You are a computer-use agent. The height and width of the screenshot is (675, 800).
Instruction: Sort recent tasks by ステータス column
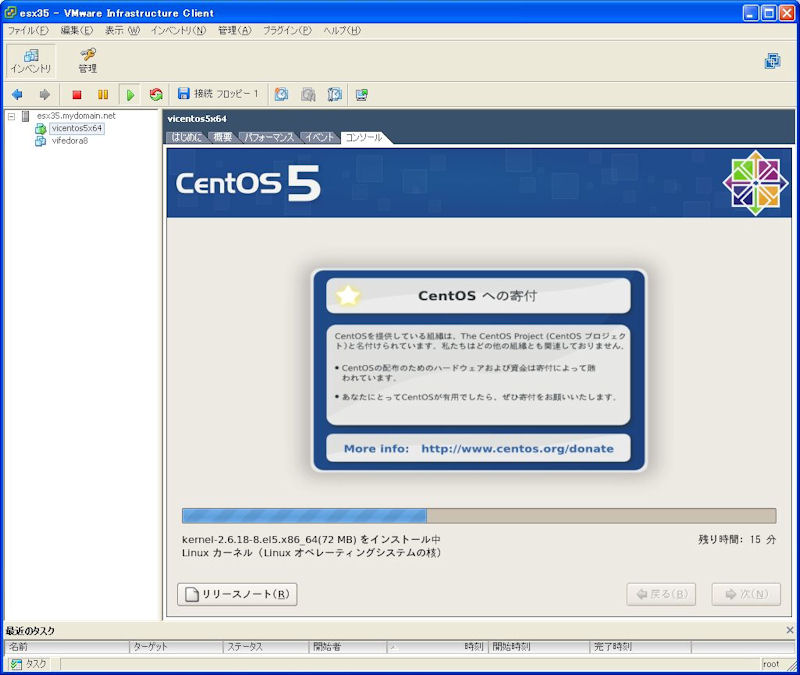click(266, 647)
